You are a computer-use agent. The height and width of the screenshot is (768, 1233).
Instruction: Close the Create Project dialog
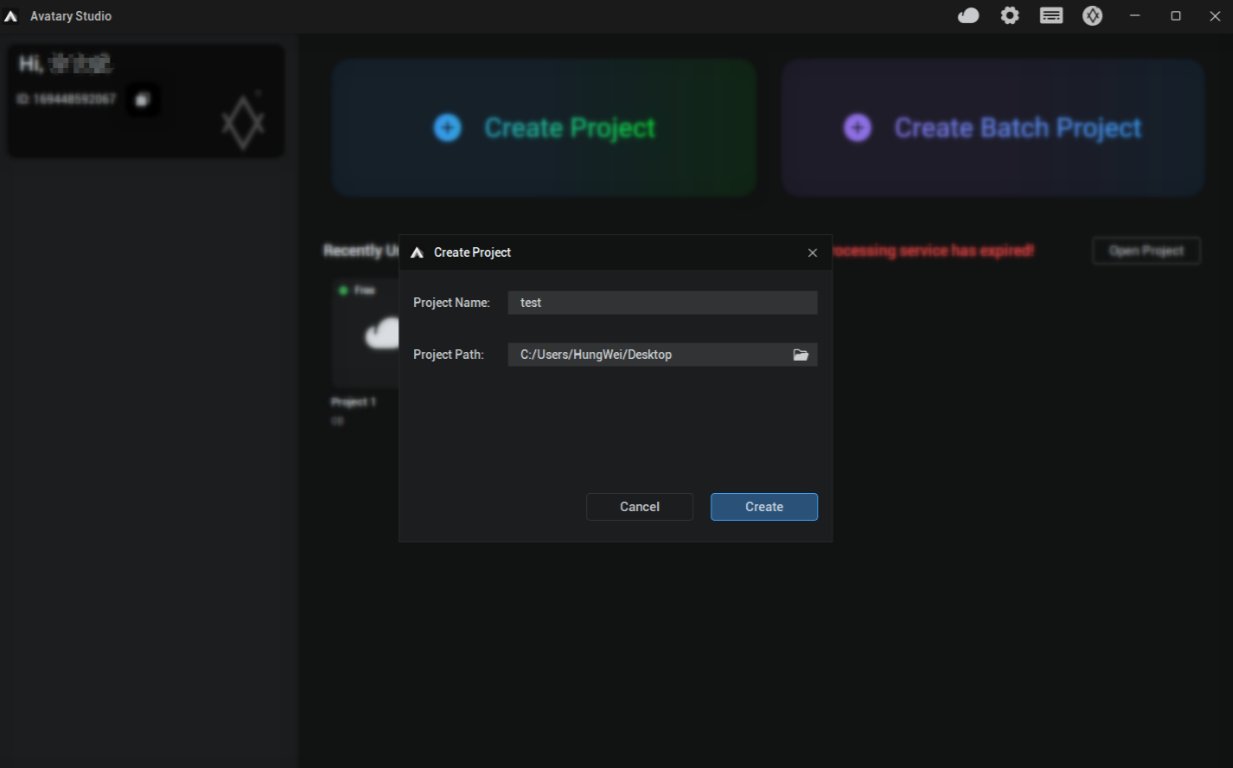[812, 253]
